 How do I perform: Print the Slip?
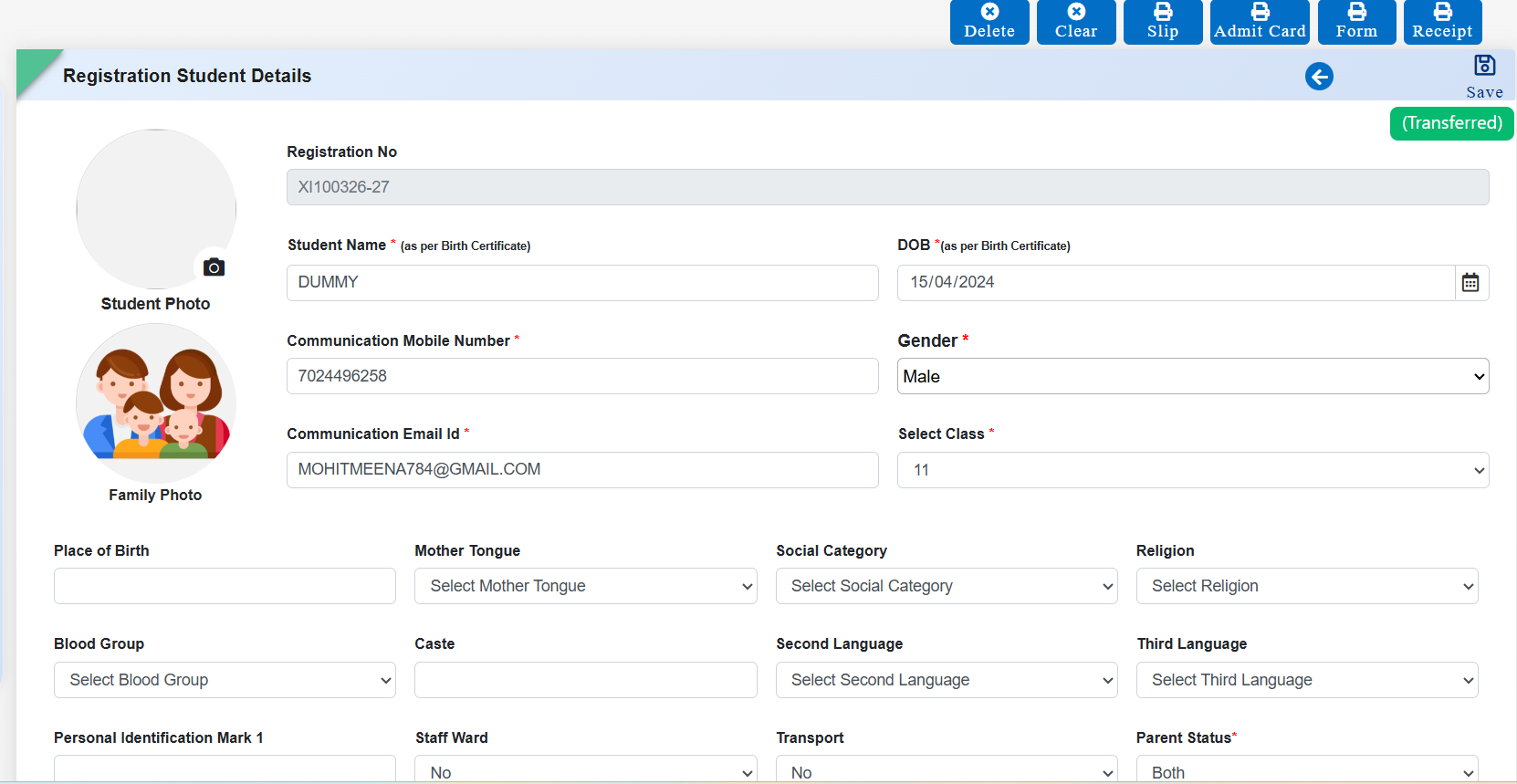tap(1162, 22)
